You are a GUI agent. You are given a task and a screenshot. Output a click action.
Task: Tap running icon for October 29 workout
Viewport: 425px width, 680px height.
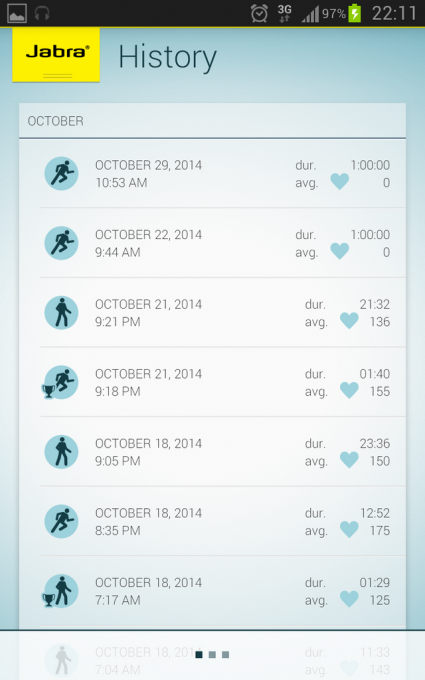coord(62,173)
